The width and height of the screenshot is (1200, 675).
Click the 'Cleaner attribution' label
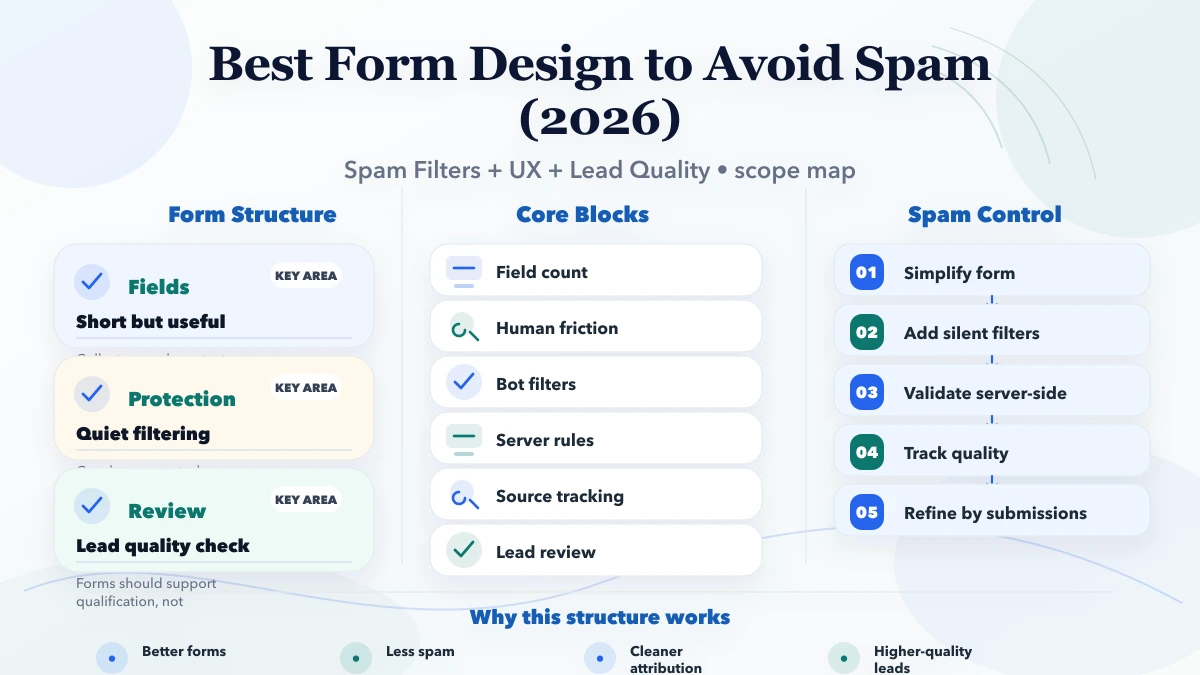click(666, 659)
